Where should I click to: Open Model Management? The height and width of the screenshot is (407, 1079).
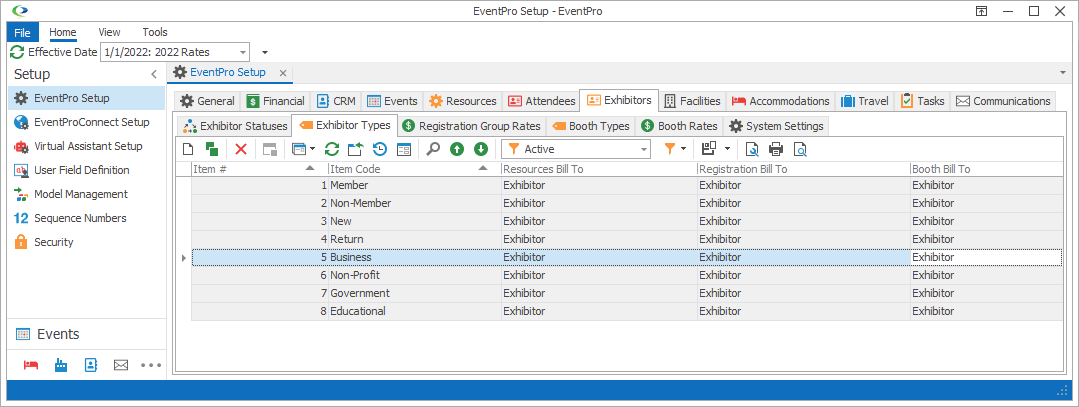coord(87,194)
